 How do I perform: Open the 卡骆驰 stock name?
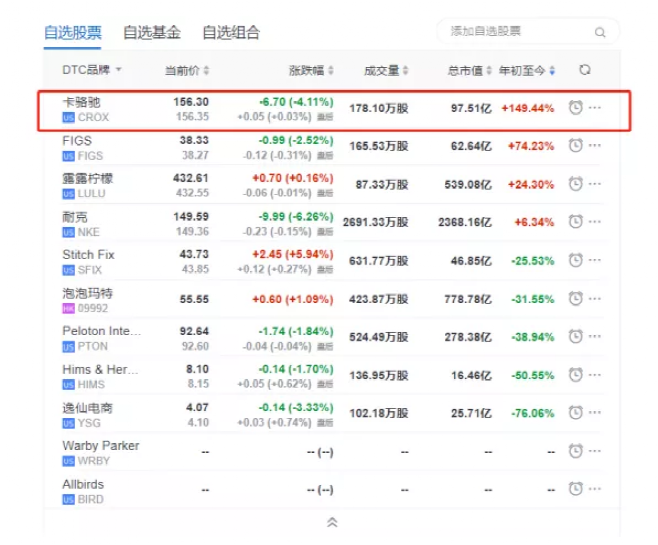81,102
